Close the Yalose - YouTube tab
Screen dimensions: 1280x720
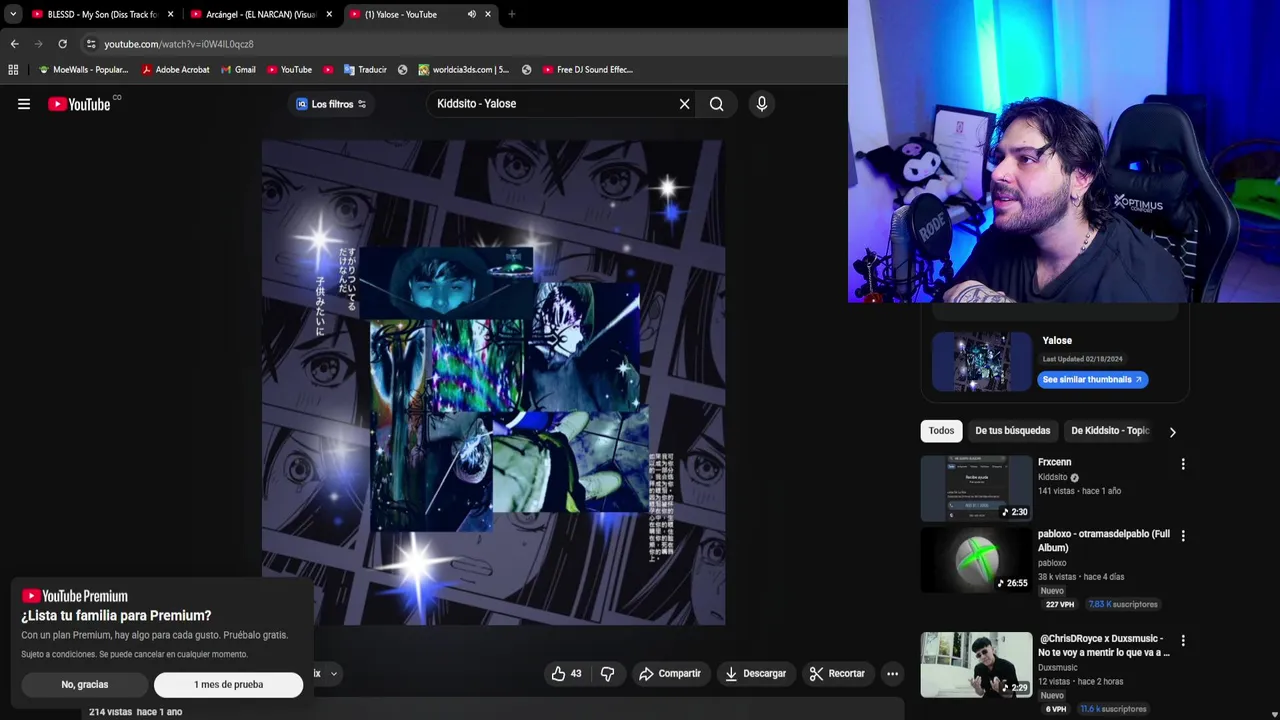point(488,14)
